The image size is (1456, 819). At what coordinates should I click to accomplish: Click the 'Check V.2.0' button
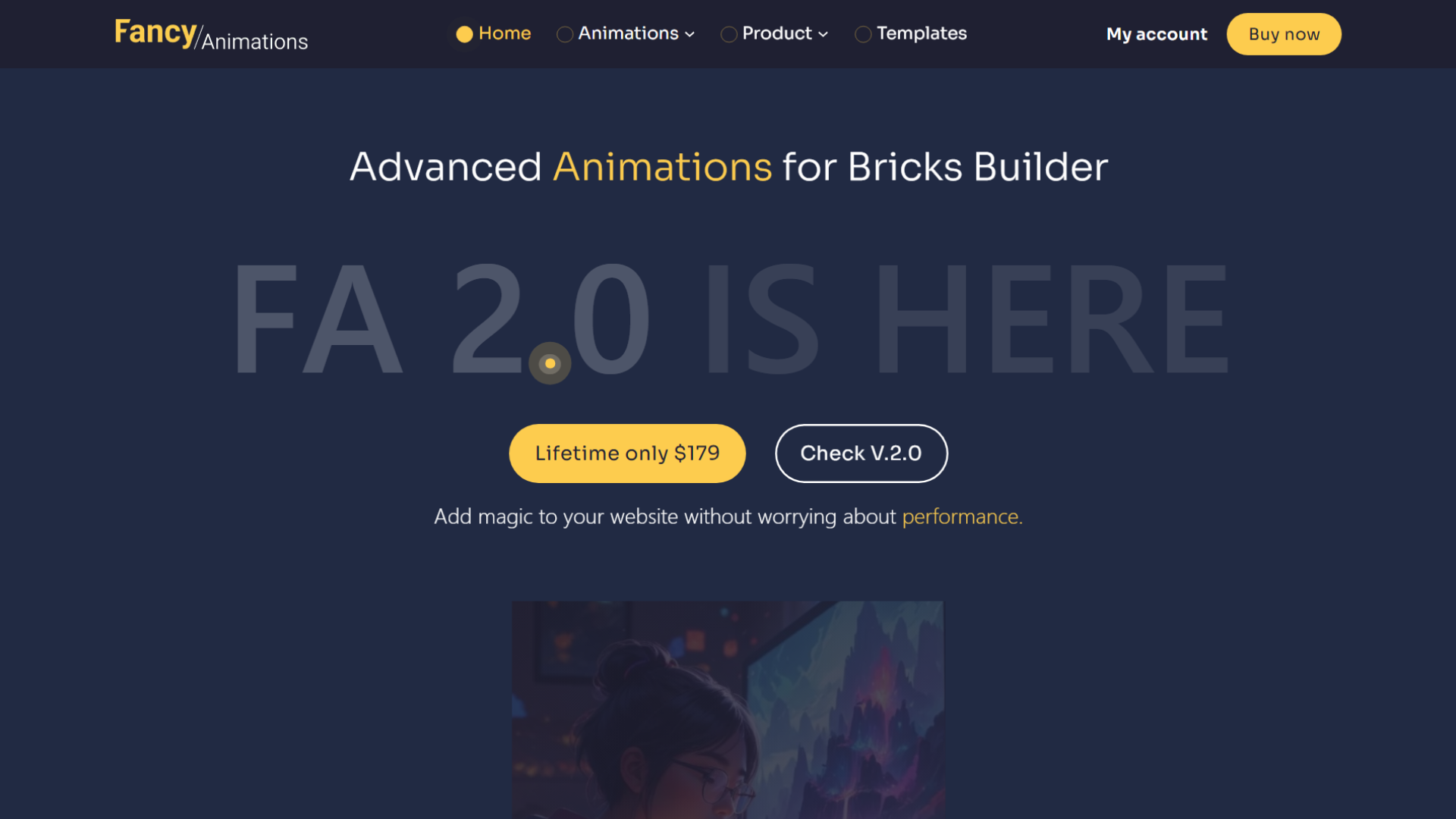point(861,453)
